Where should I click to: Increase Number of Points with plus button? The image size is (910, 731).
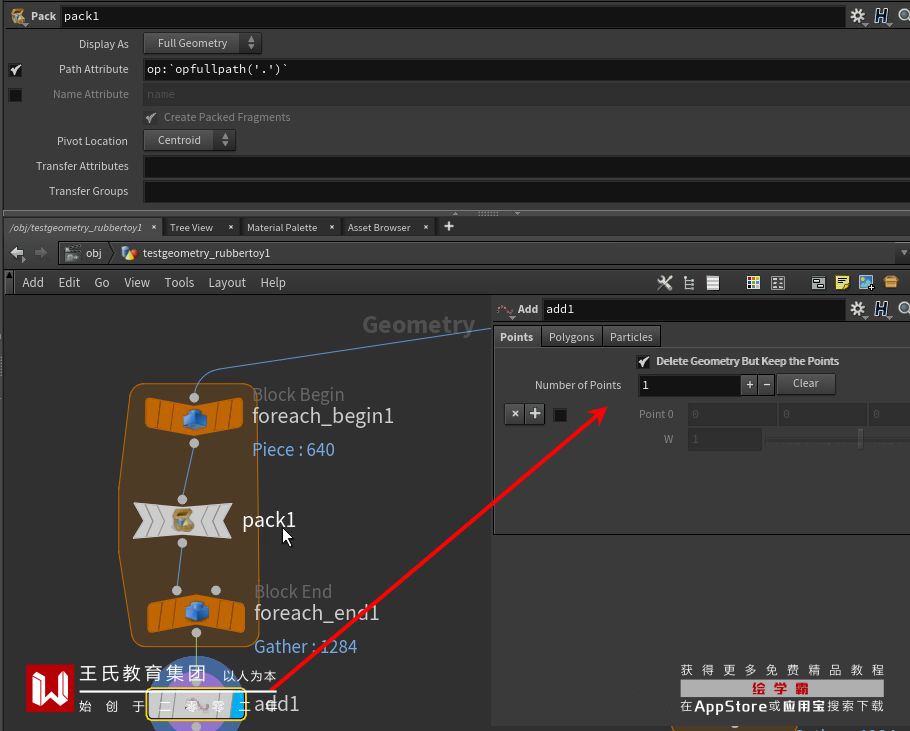click(749, 385)
